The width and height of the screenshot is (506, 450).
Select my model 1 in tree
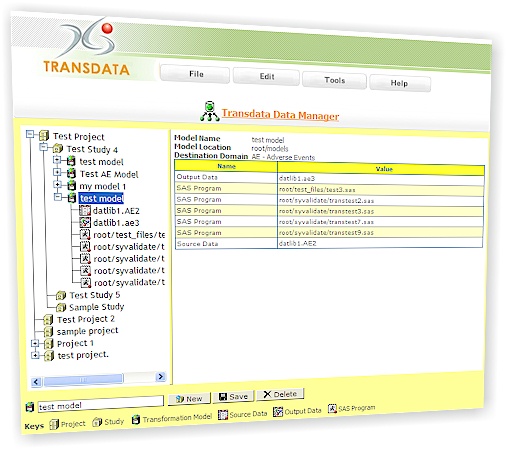pyautogui.click(x=103, y=186)
